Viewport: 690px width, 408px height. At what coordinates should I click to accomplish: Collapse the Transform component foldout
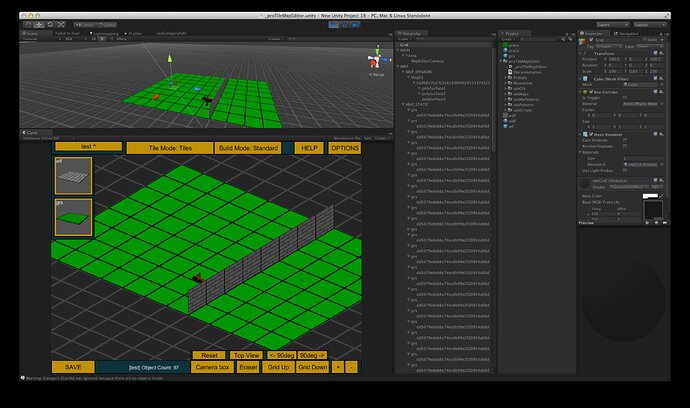click(x=580, y=53)
